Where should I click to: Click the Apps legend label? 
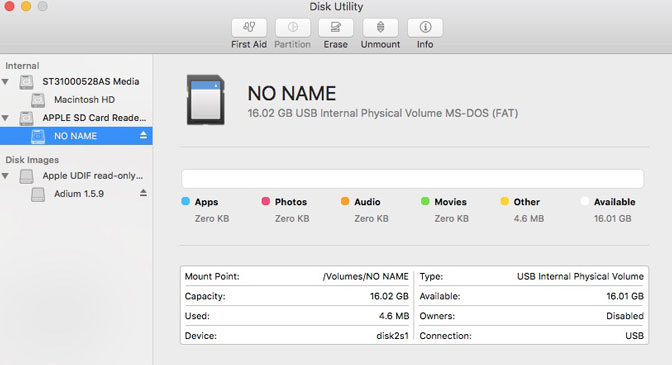[206, 202]
